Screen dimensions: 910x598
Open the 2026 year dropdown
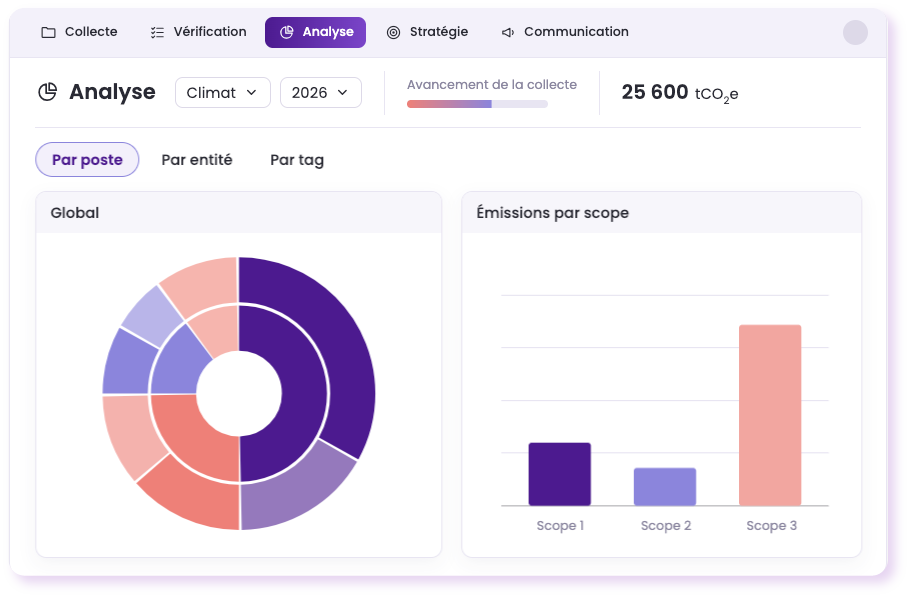point(321,93)
